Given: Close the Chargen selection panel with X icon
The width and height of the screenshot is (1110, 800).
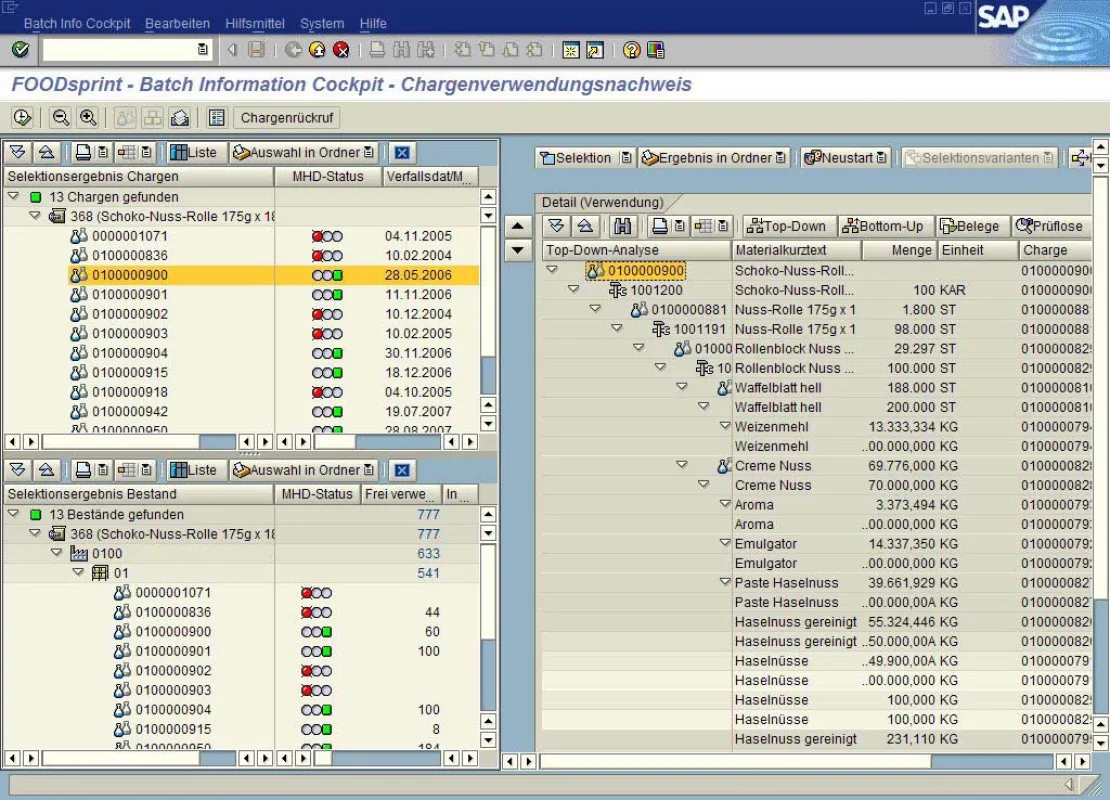Looking at the screenshot, I should (x=402, y=152).
